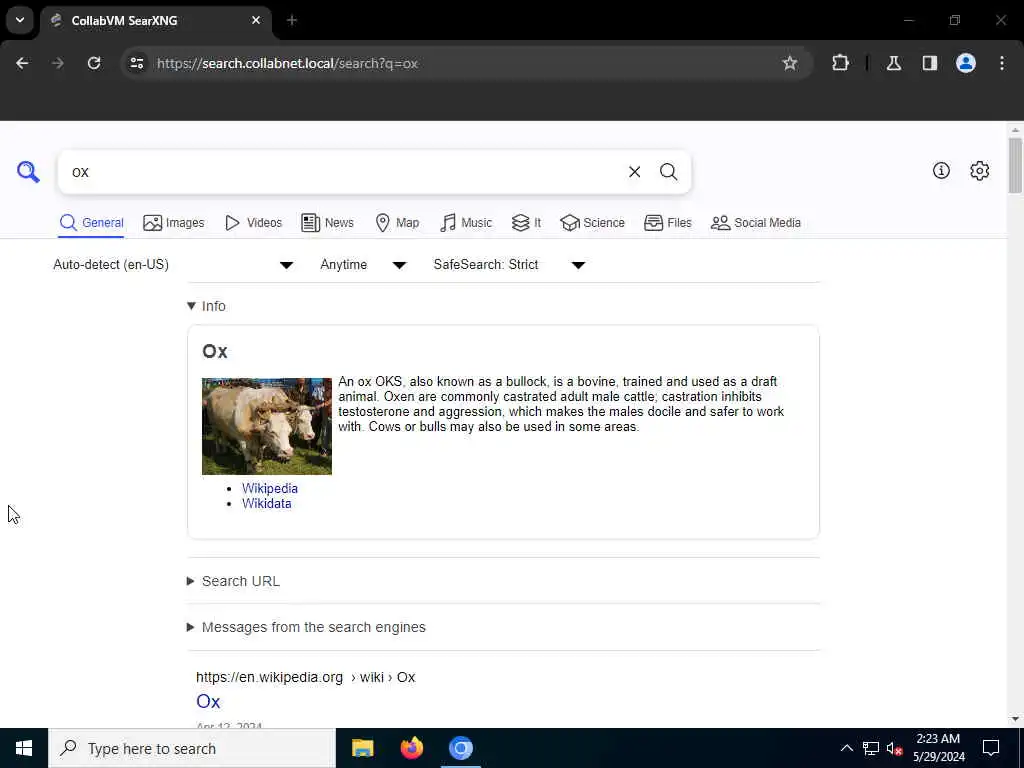Open preferences gear icon
This screenshot has height=768, width=1024.
(x=979, y=170)
